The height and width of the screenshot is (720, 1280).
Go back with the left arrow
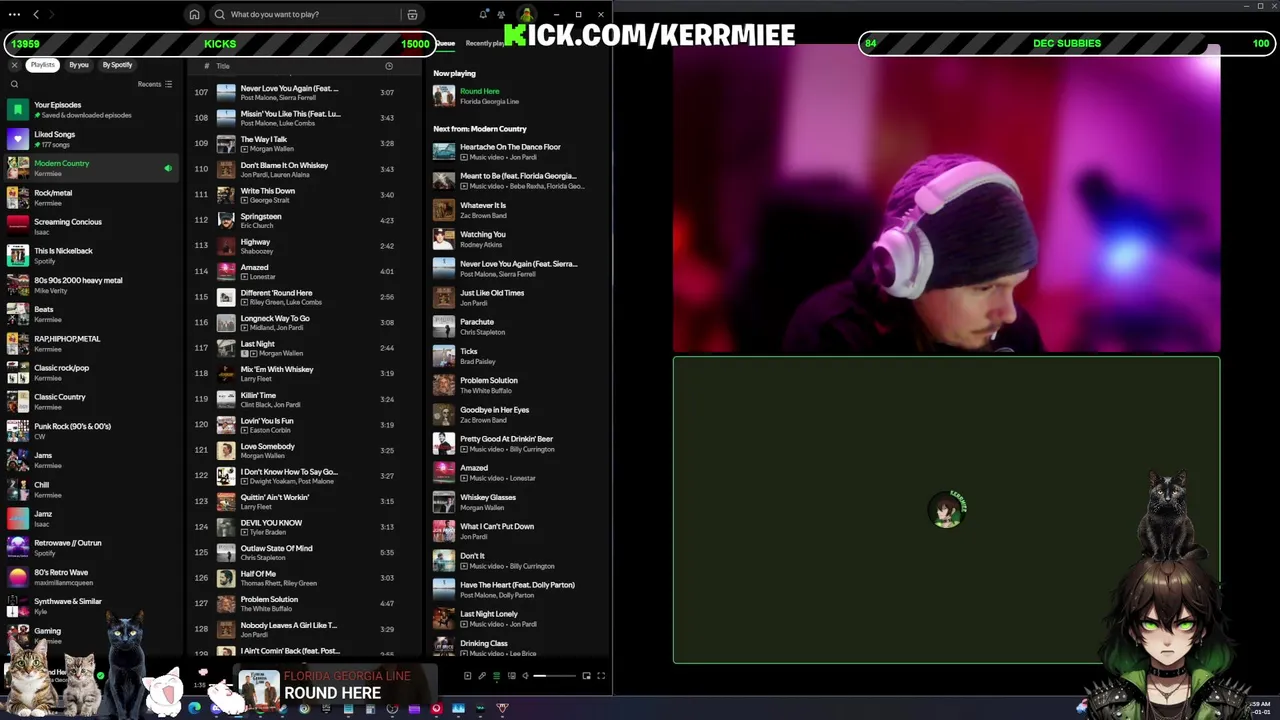pyautogui.click(x=36, y=14)
